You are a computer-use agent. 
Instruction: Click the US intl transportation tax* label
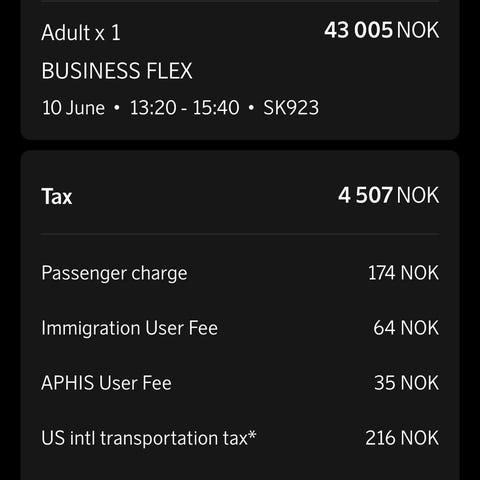[149, 438]
